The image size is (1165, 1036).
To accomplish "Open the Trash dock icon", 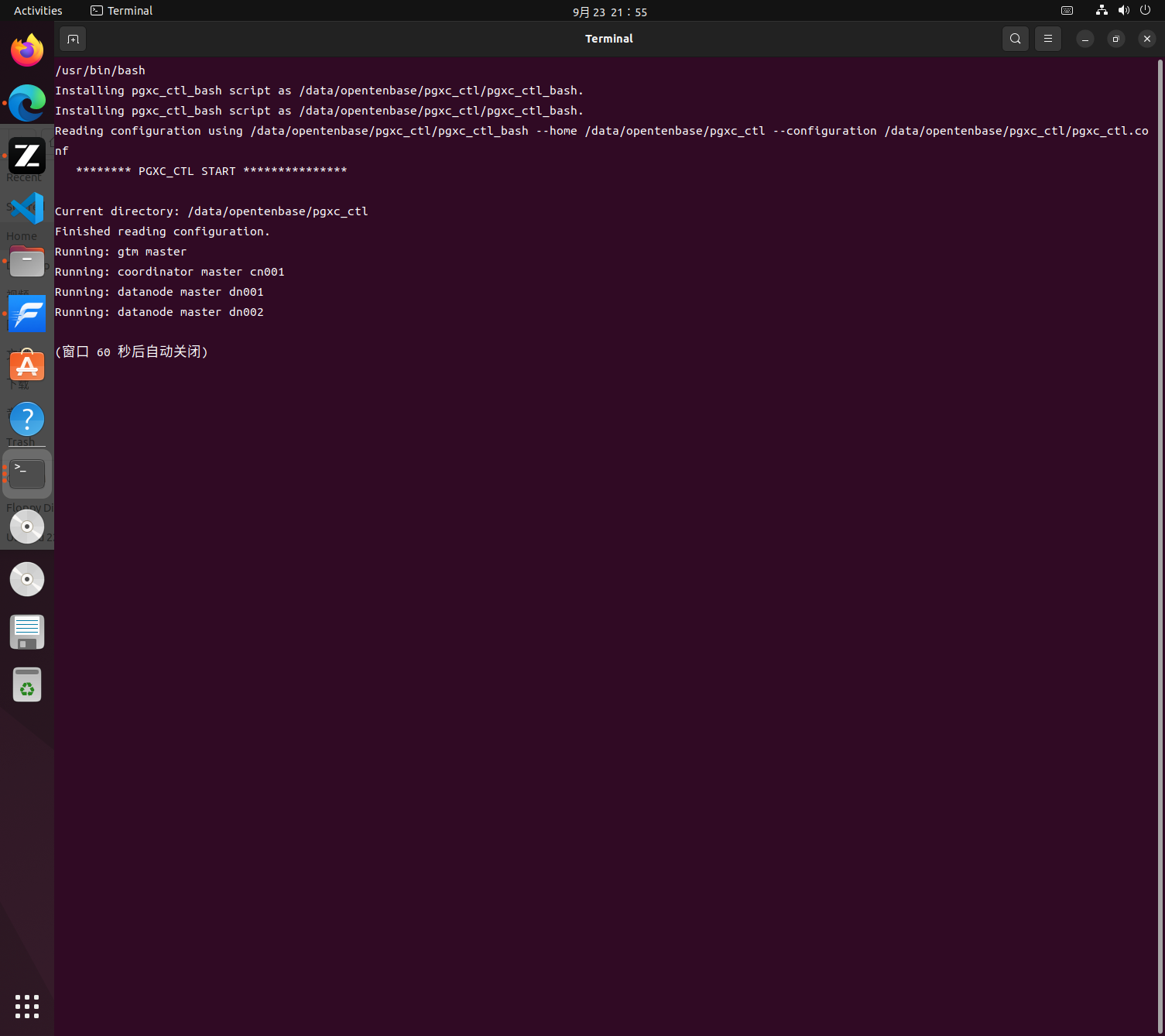I will 27,684.
